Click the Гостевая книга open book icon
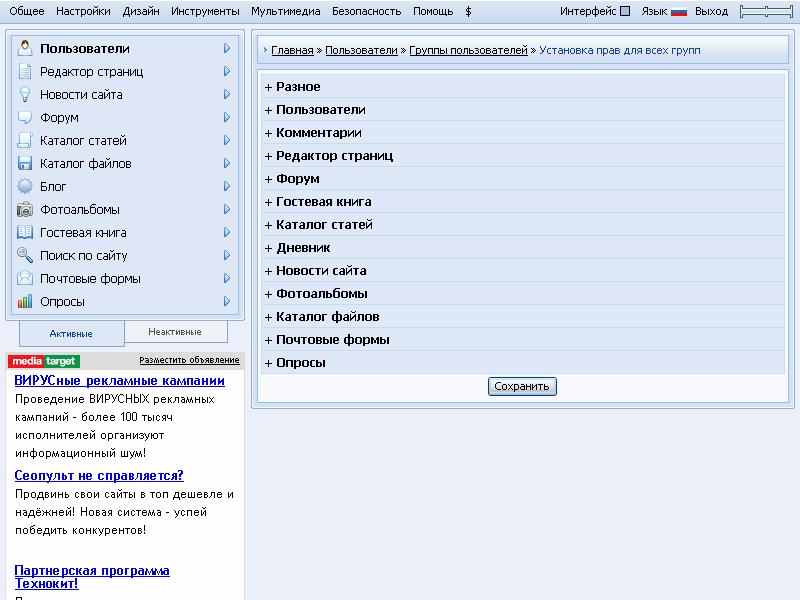Screen dimensions: 800x600 pos(24,232)
